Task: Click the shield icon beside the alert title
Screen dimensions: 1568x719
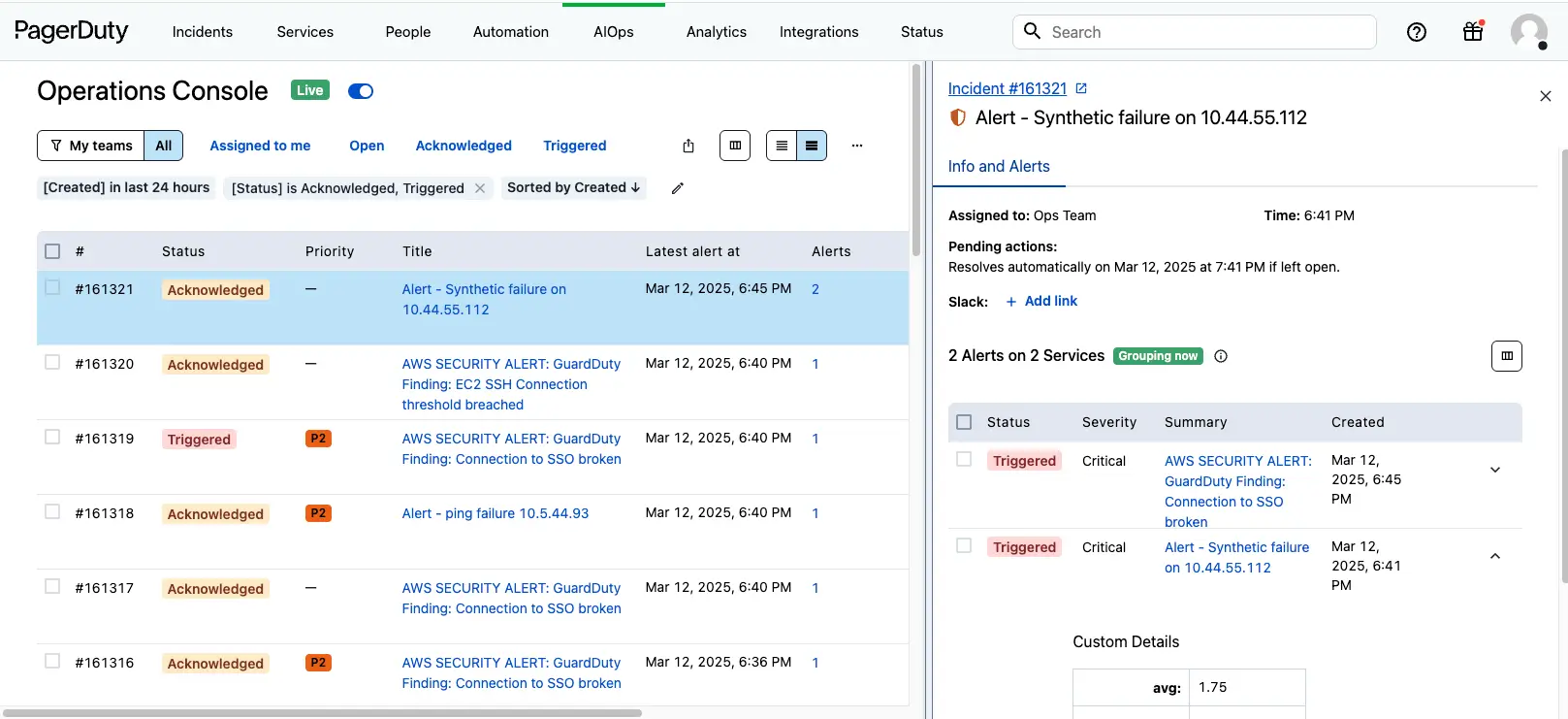Action: click(958, 117)
